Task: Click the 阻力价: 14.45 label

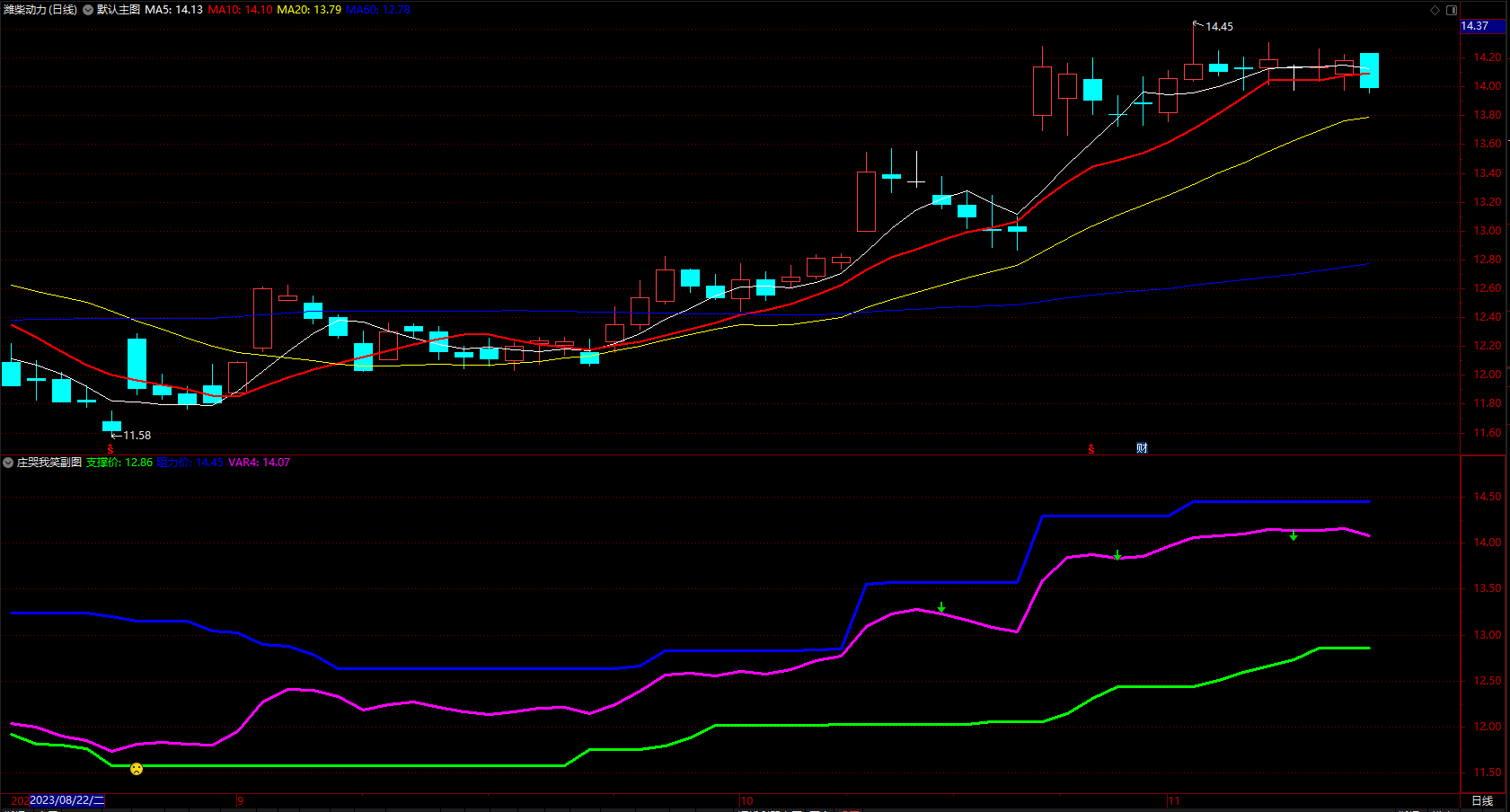Action: click(x=190, y=463)
